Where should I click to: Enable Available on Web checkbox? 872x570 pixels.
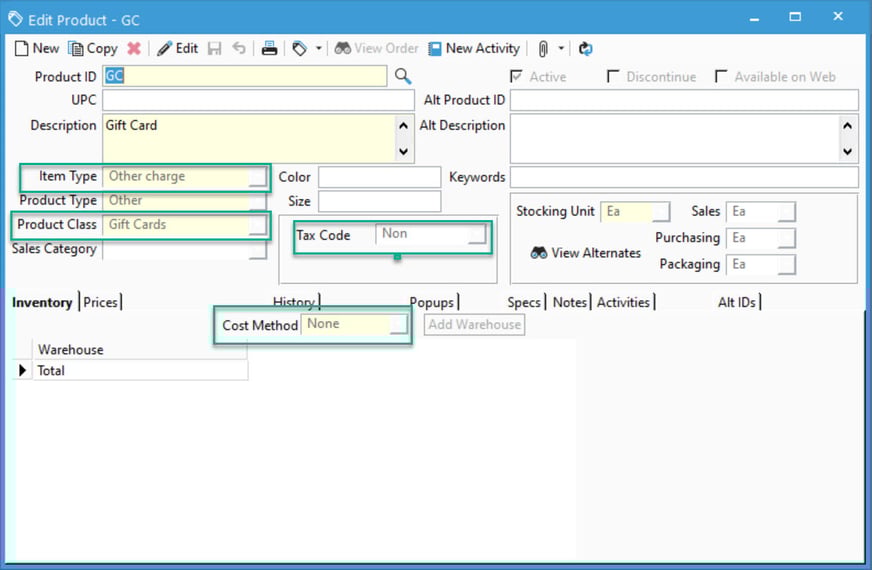point(721,77)
